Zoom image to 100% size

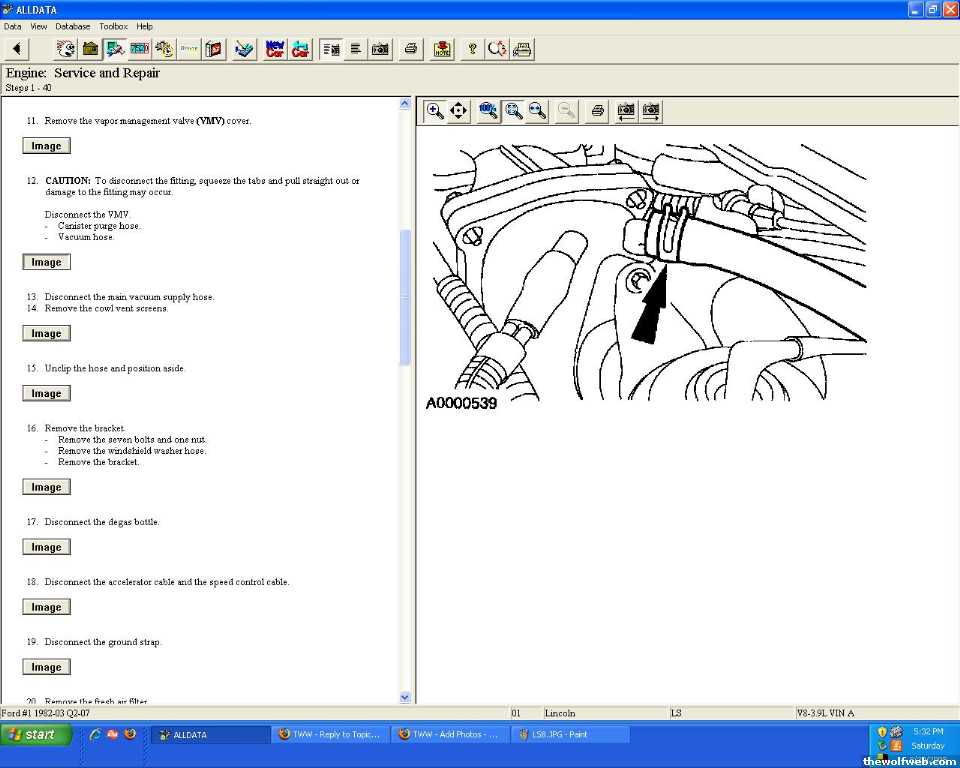coord(489,111)
